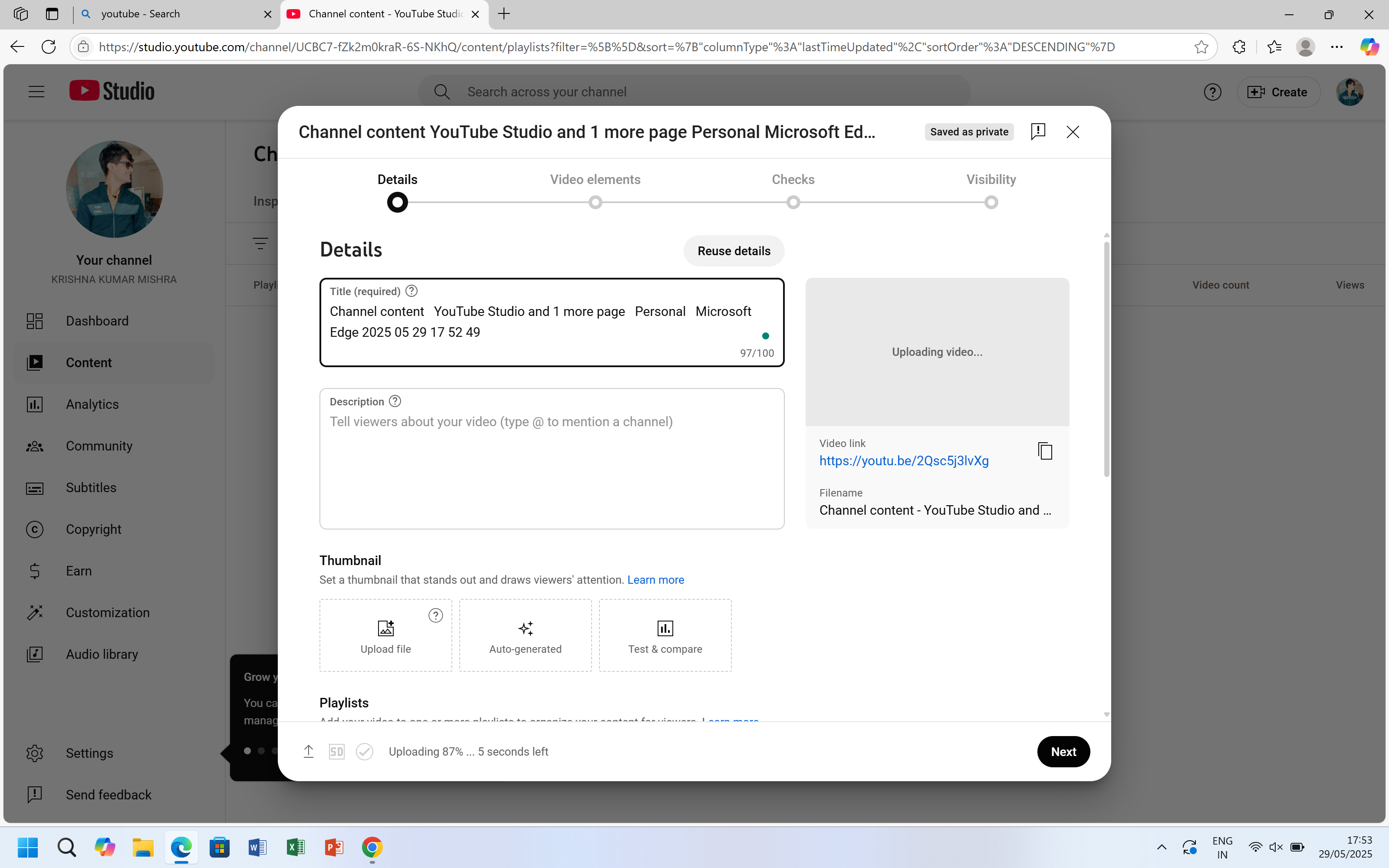Click the upload arrow status icon
The image size is (1389, 868).
[x=308, y=751]
